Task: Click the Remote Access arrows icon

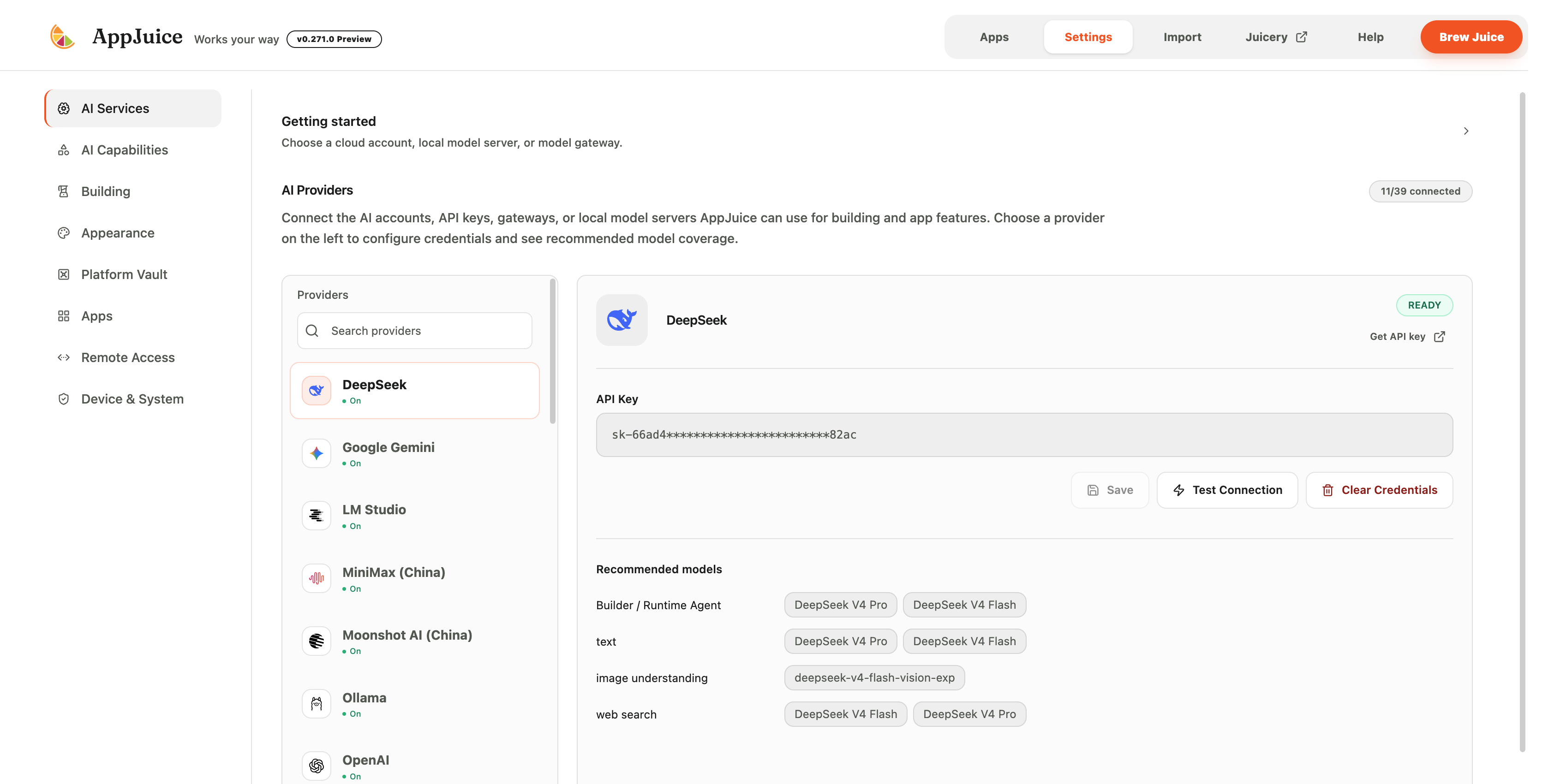Action: [64, 357]
